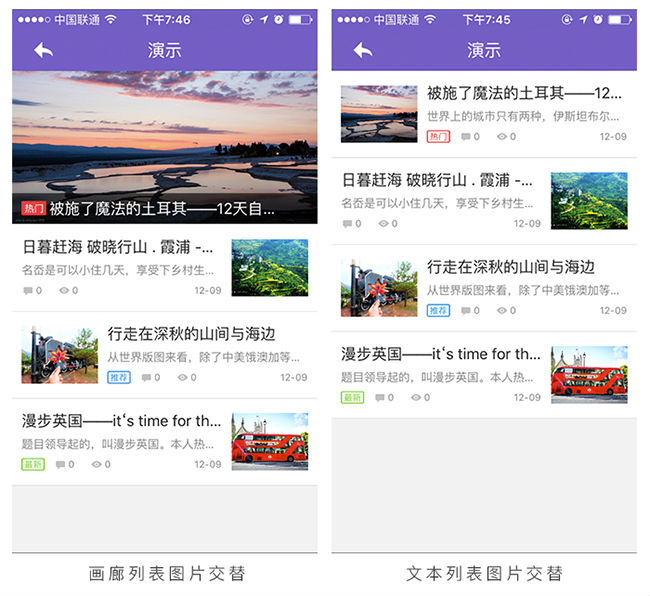The width and height of the screenshot is (650, 596).
Task: Click comment icon under 行走在深秋 in left phone
Action: [146, 378]
